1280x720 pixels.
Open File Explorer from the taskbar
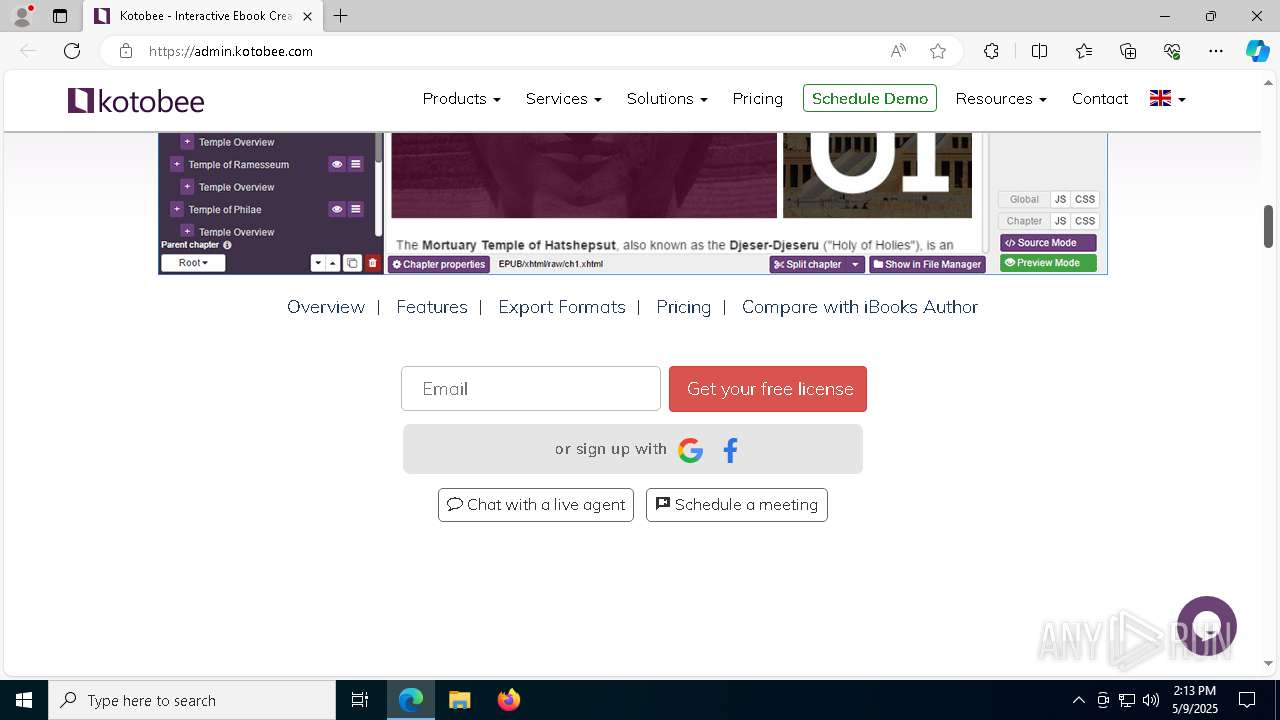tap(459, 700)
